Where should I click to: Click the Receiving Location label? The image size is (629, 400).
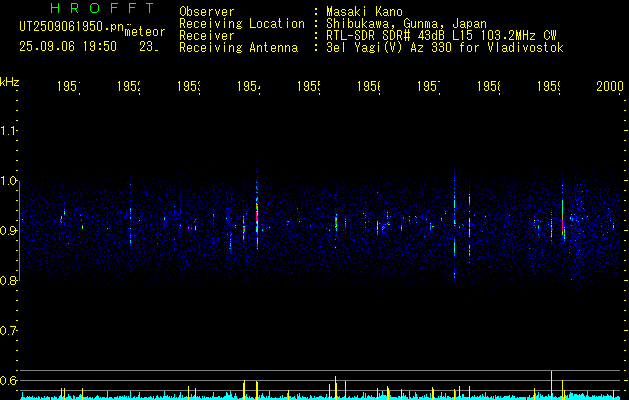(242, 24)
